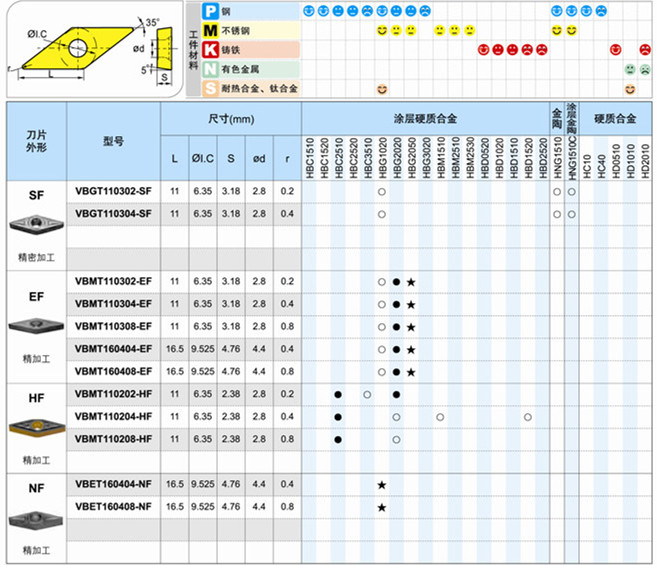Click the gold HF insert shape image

(36, 427)
